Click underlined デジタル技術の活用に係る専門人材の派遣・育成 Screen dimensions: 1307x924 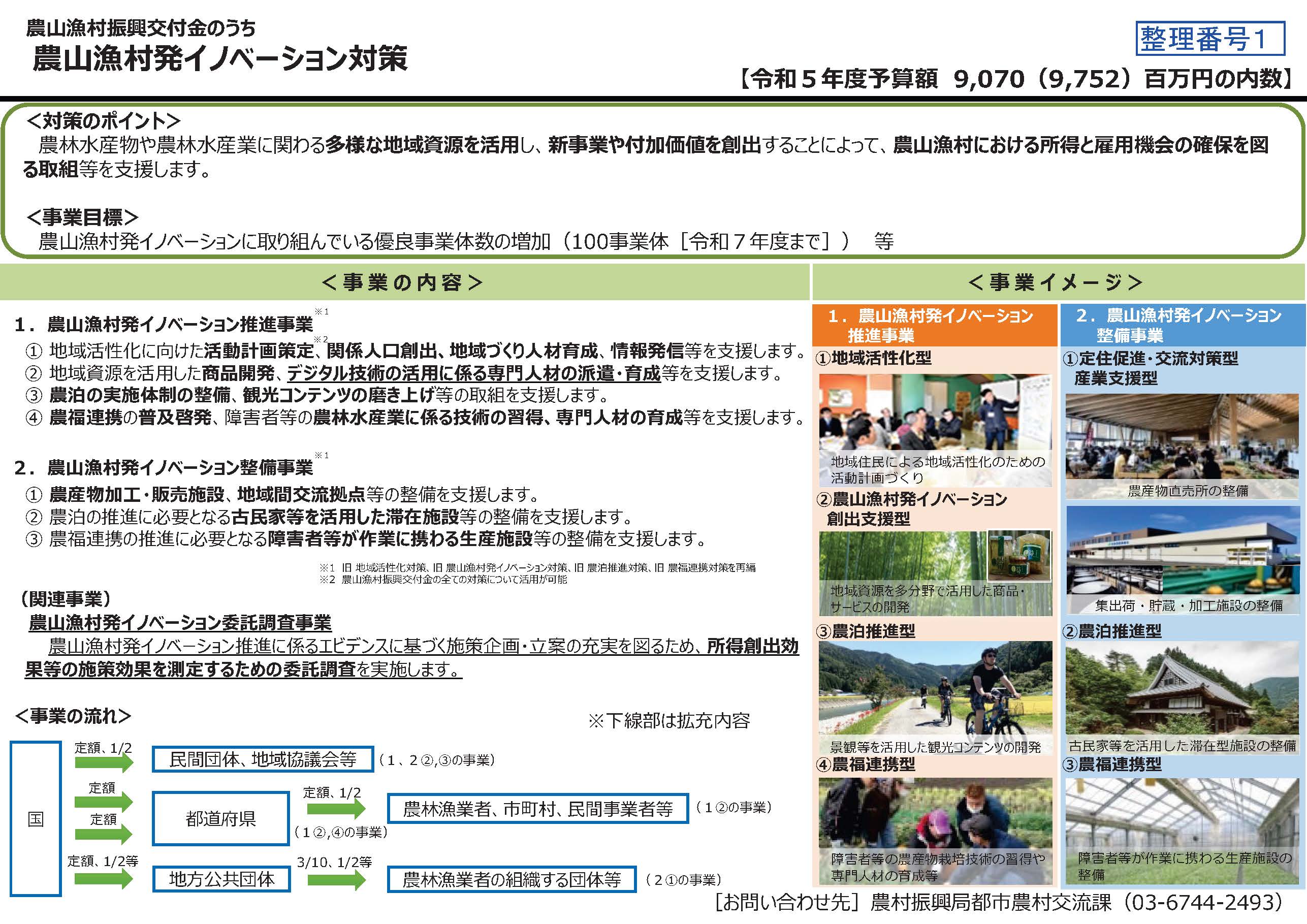tap(473, 373)
